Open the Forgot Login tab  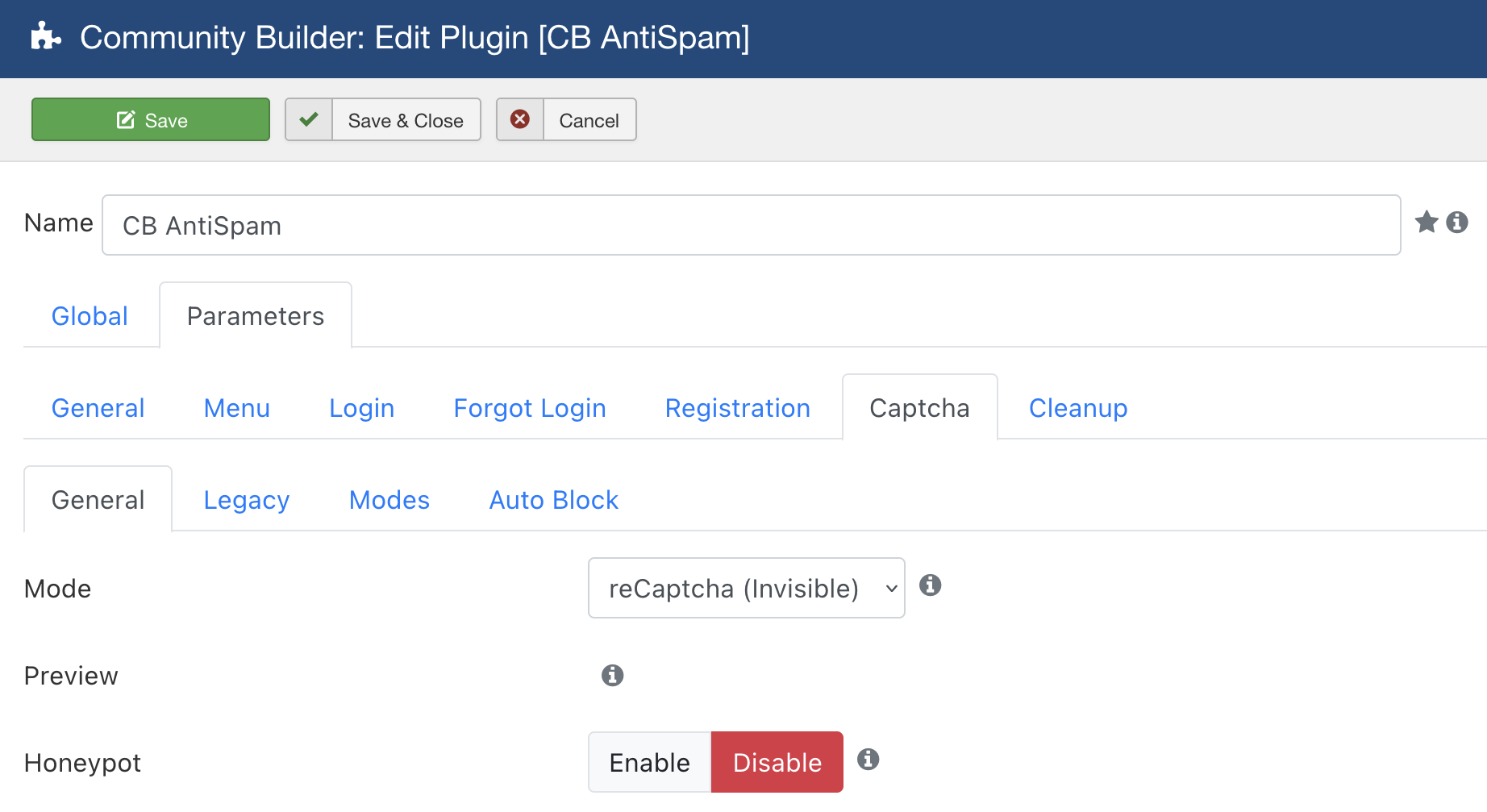530,408
